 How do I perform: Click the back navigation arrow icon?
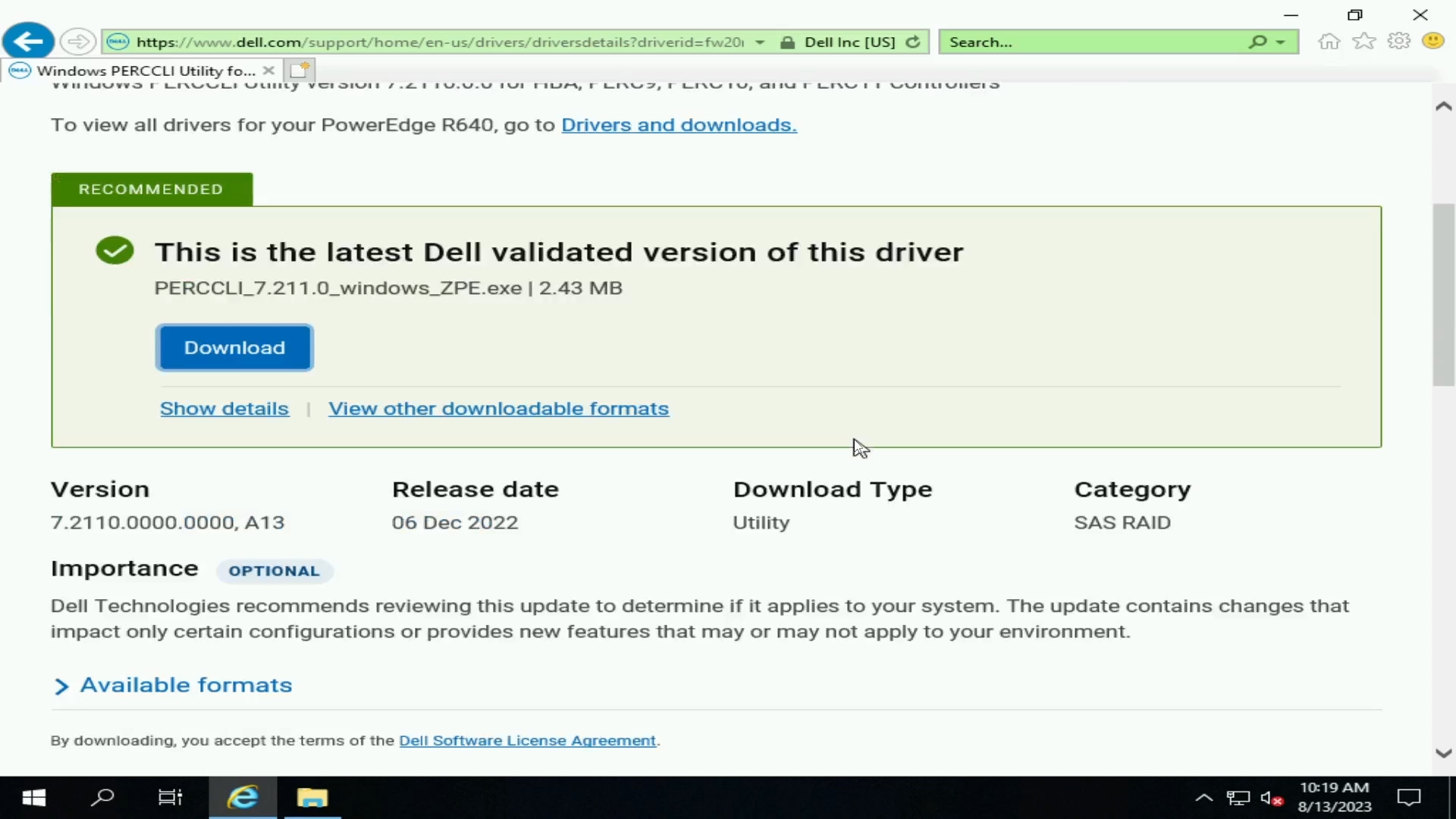28,42
